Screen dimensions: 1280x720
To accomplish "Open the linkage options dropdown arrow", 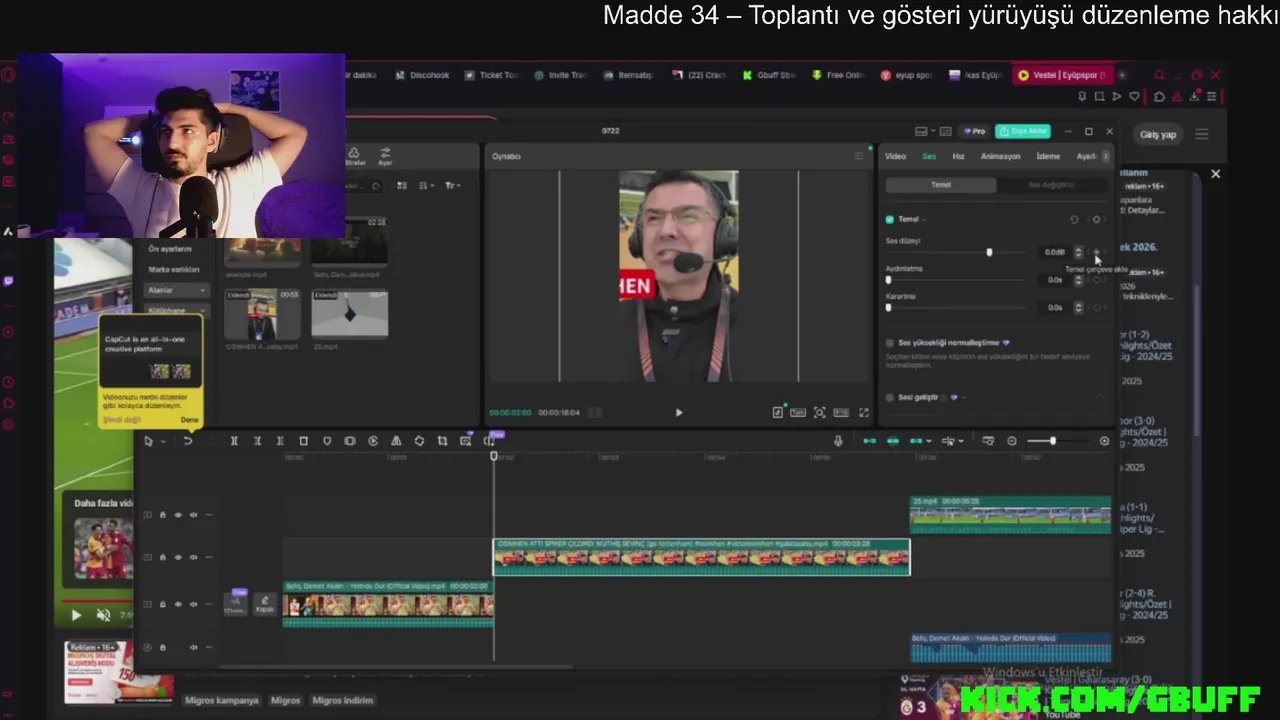I will [929, 441].
